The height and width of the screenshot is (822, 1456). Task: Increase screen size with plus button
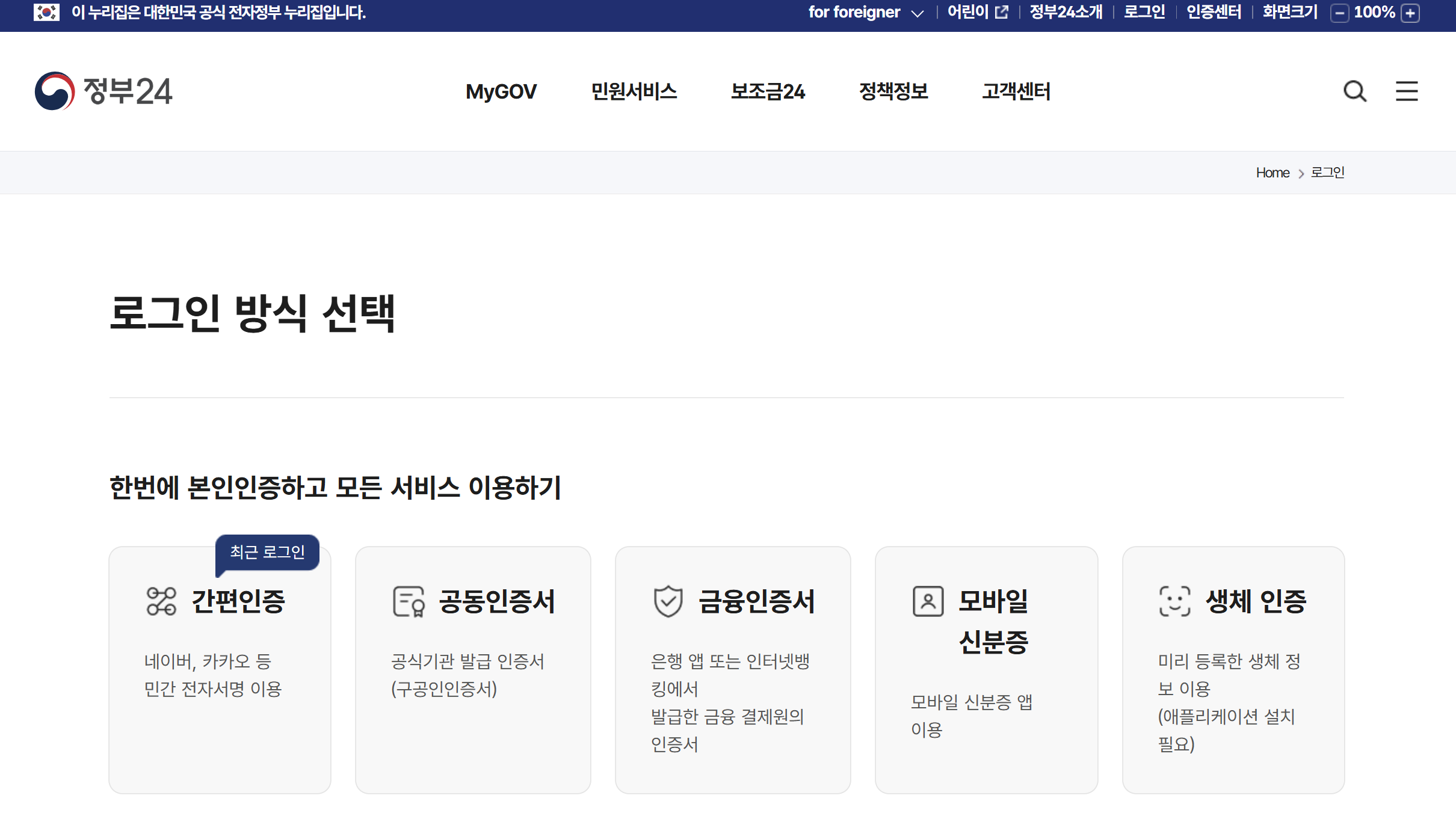point(1410,13)
